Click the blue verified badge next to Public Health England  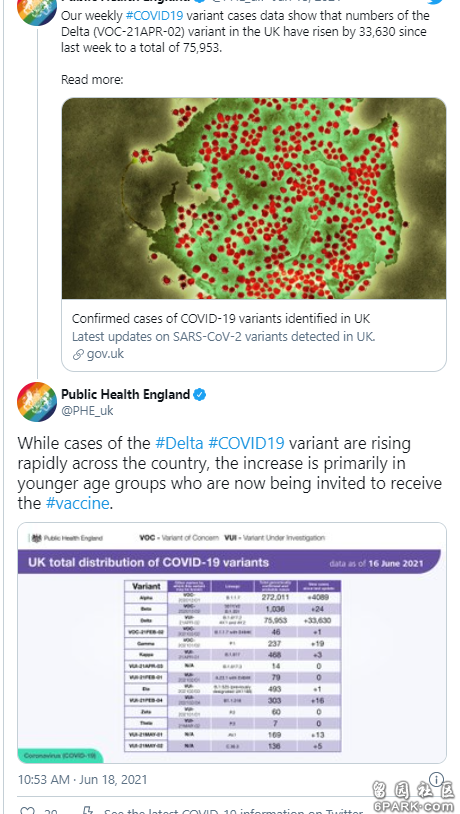pyautogui.click(x=200, y=395)
